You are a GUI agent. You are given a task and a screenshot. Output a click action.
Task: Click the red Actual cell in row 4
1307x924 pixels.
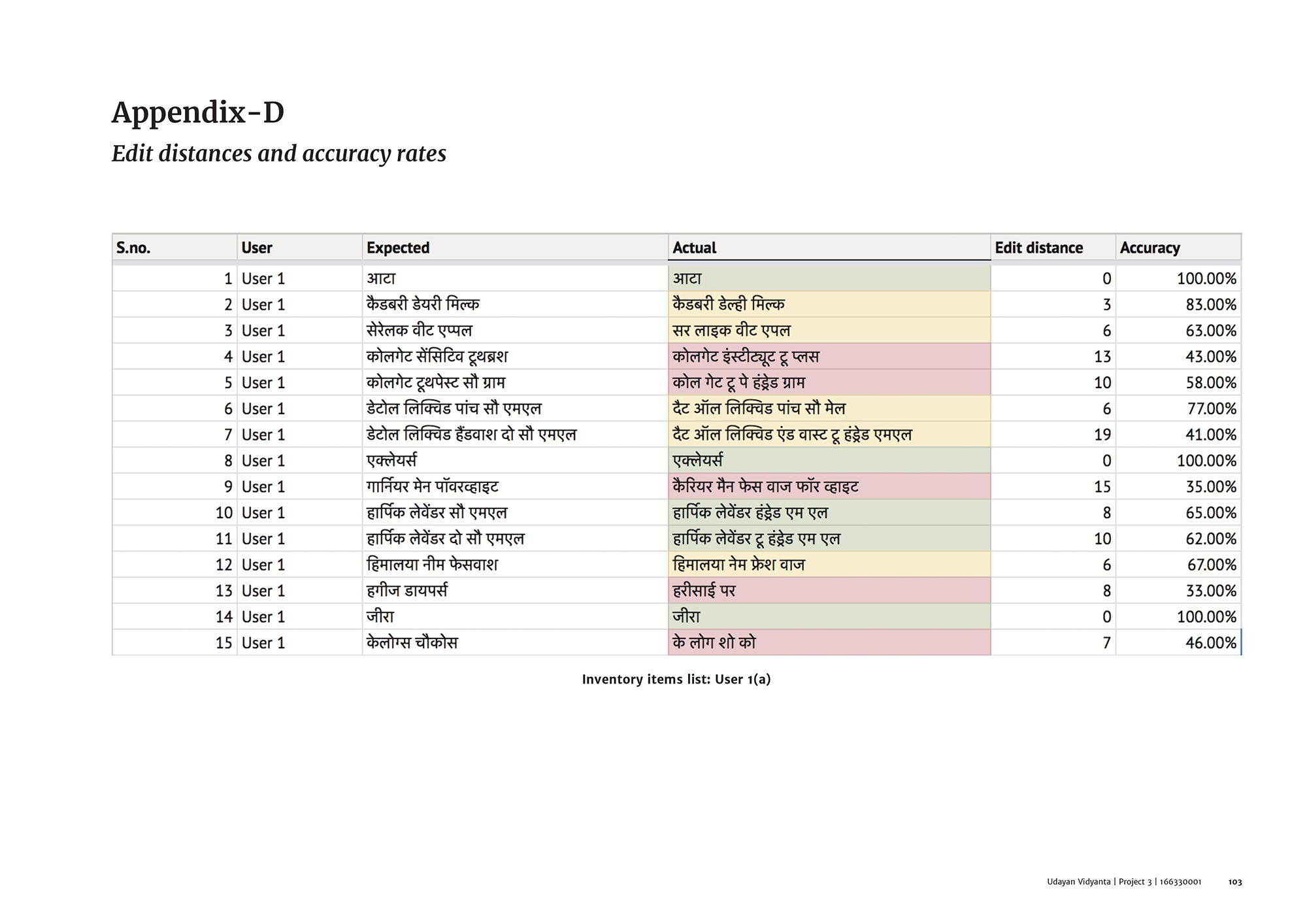click(x=829, y=357)
